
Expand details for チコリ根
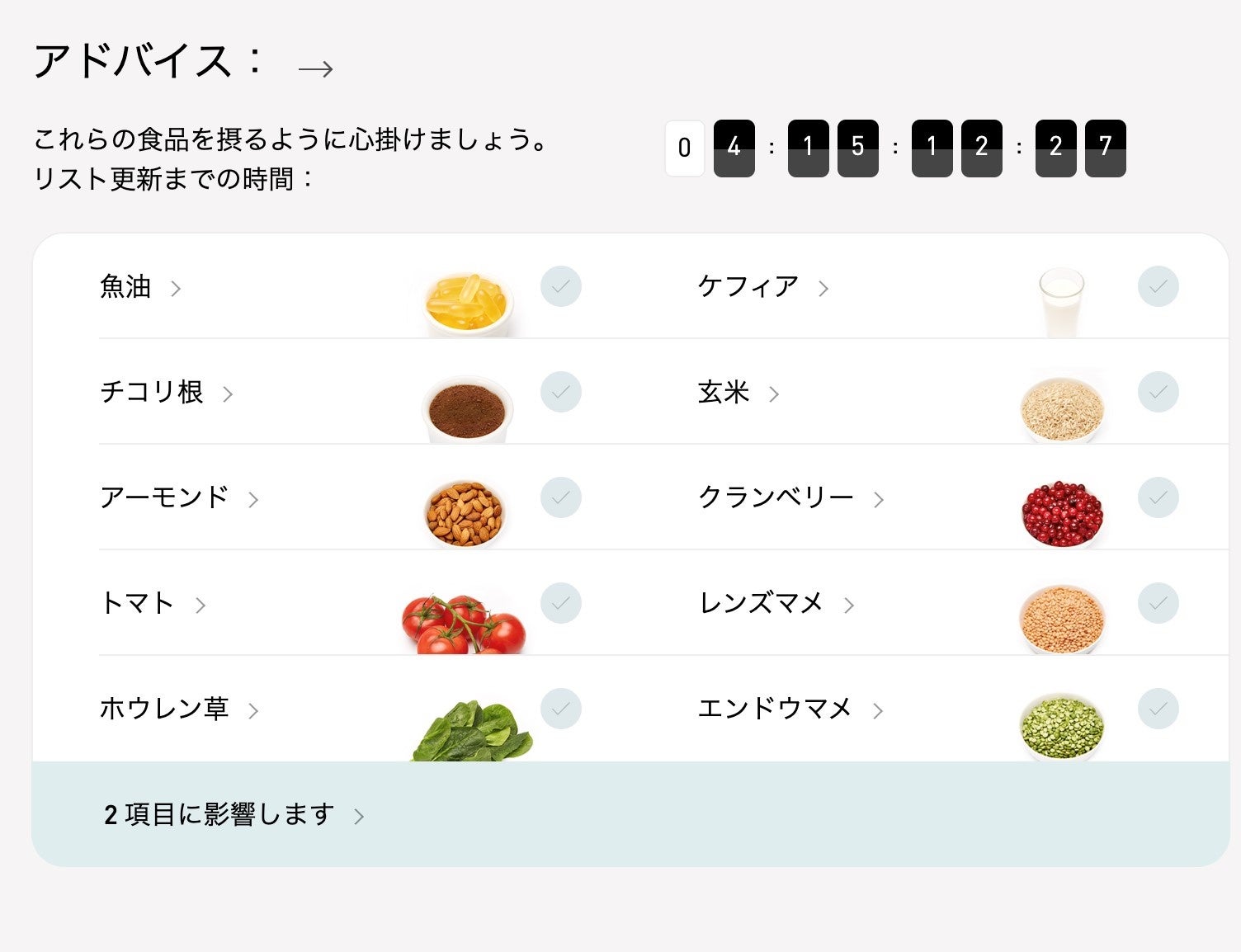click(229, 394)
